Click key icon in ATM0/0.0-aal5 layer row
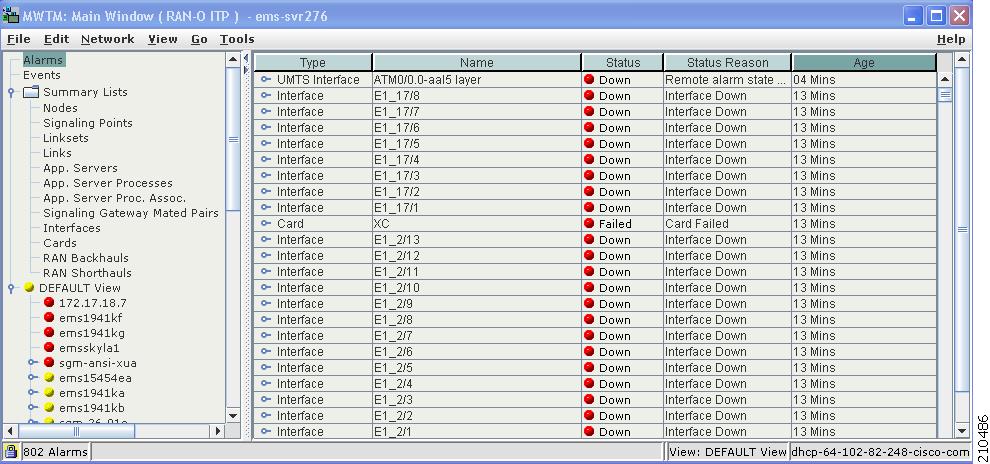 [x=266, y=80]
